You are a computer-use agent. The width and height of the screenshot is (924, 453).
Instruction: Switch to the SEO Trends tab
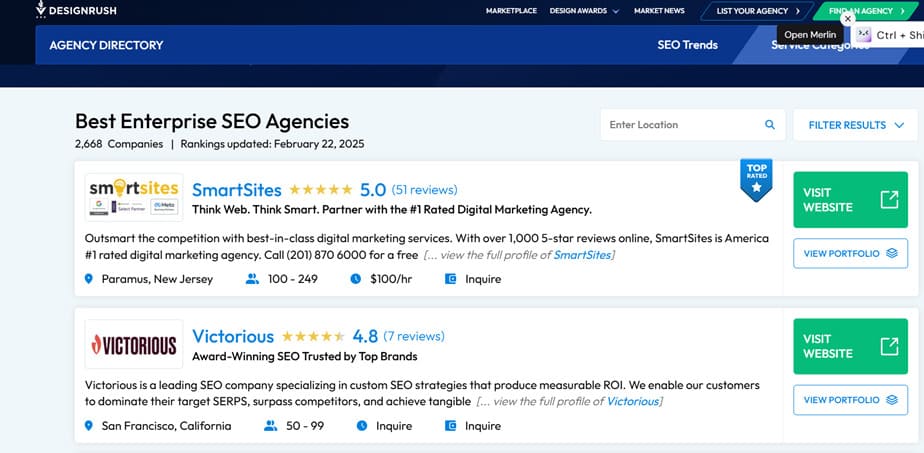click(x=687, y=45)
